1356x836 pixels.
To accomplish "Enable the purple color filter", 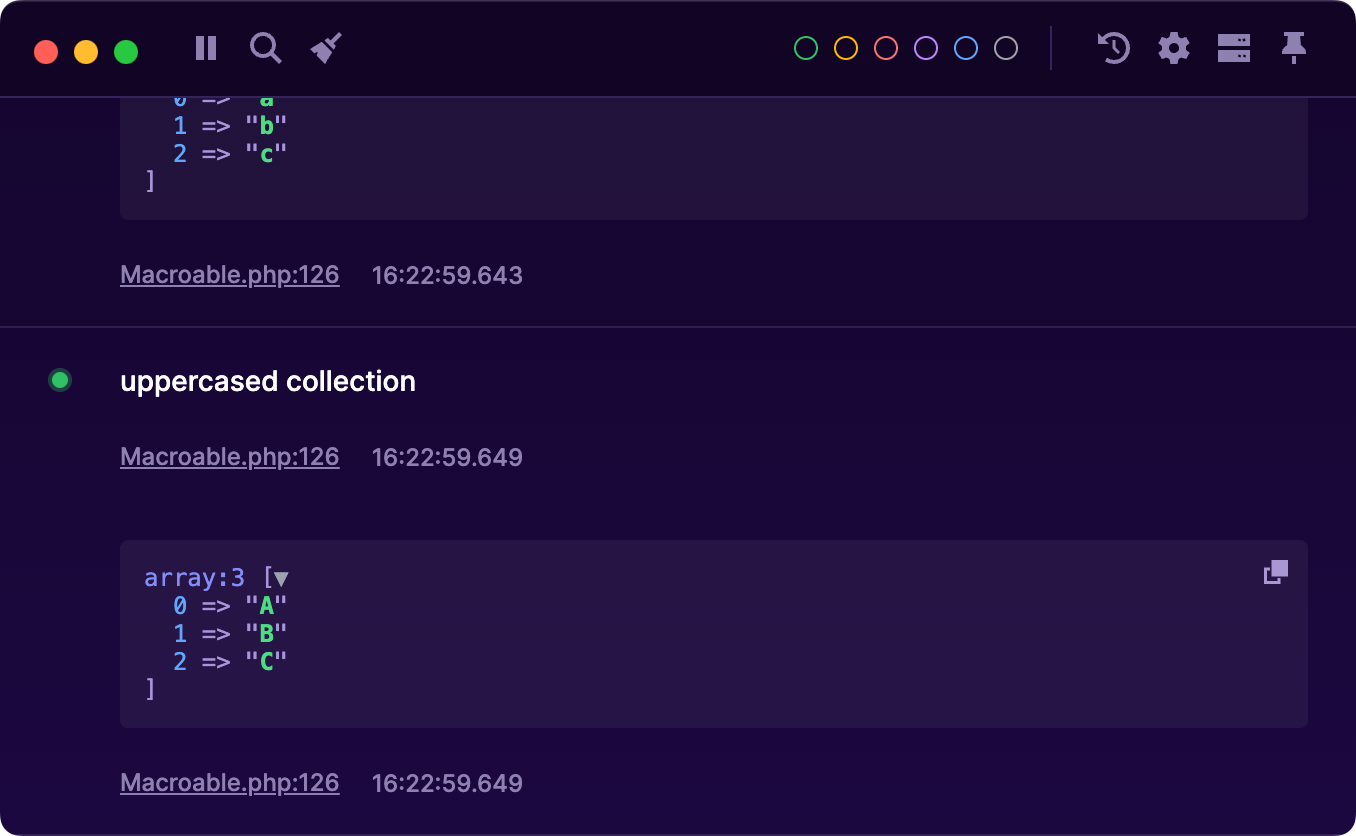I will (925, 47).
